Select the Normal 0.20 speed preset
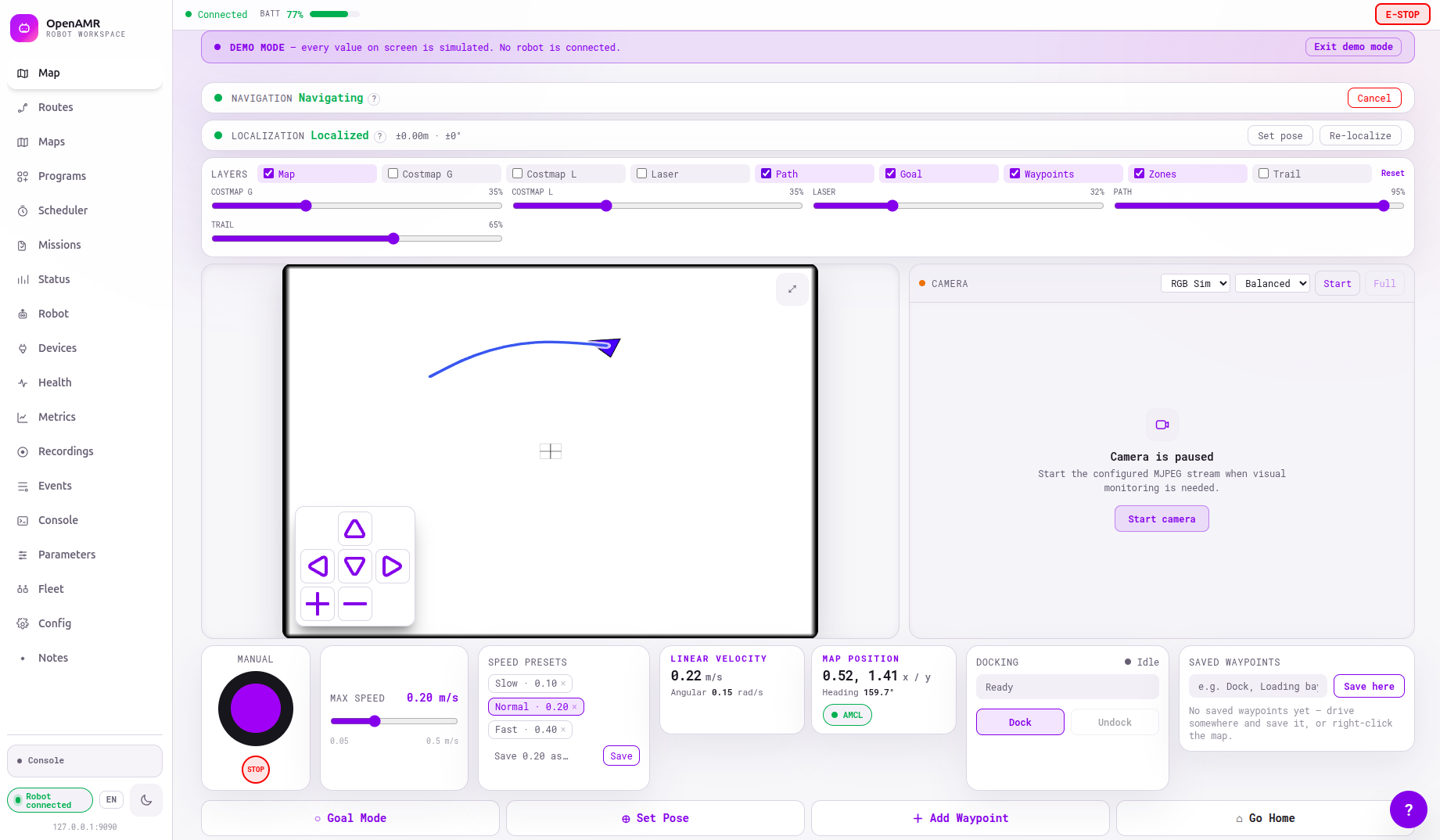This screenshot has width=1440, height=840. point(531,707)
